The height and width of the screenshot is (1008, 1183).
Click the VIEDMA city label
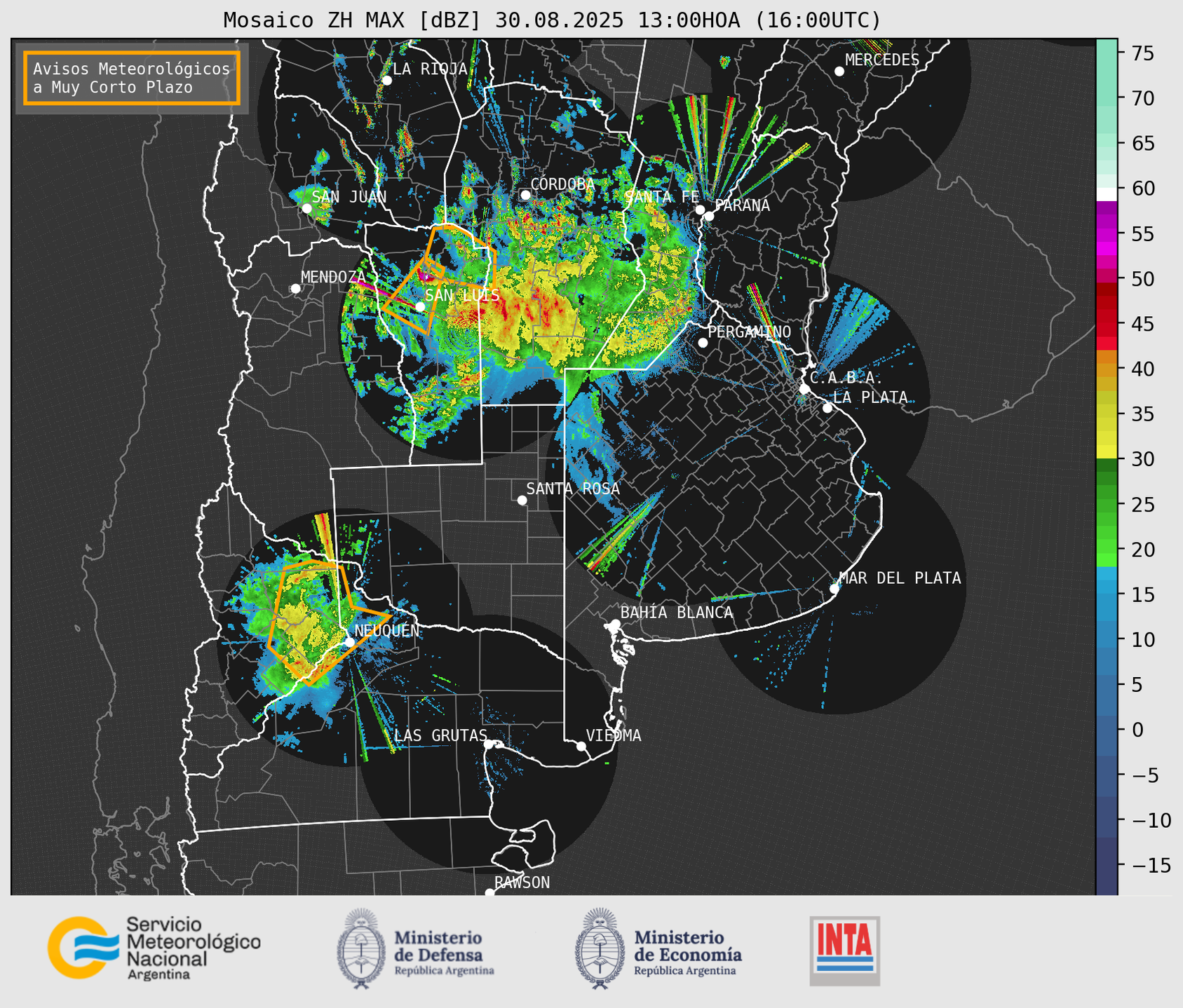pyautogui.click(x=614, y=735)
